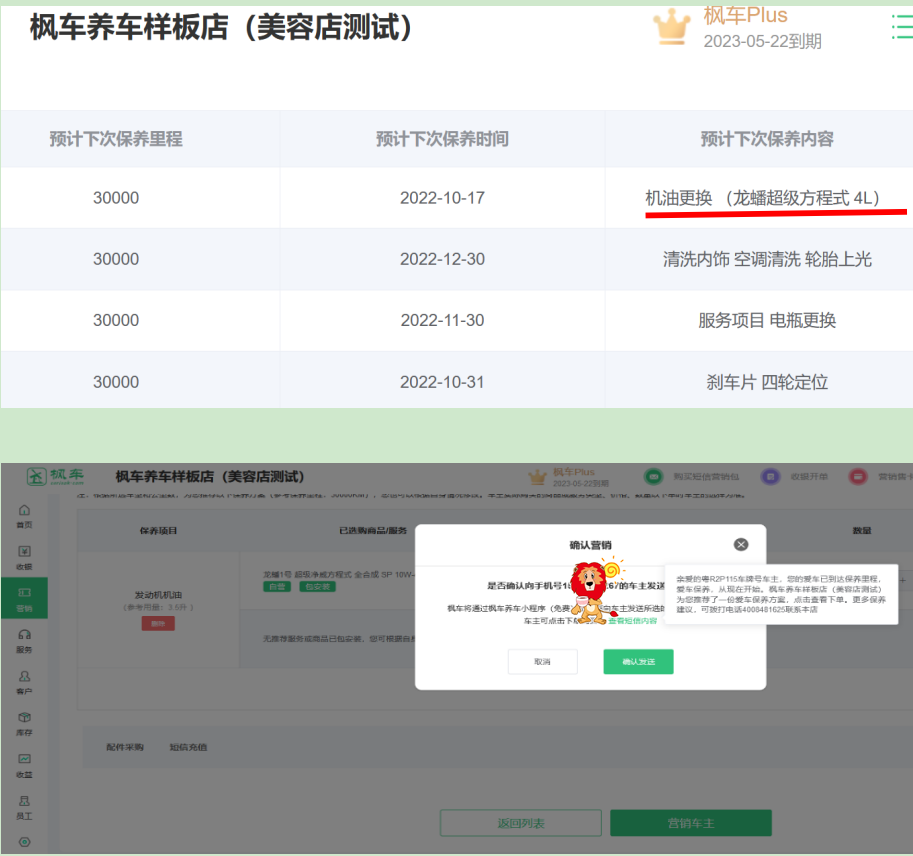Click mileage 30000 in the 2022-11-30 row
The height and width of the screenshot is (856, 913).
pyautogui.click(x=116, y=320)
